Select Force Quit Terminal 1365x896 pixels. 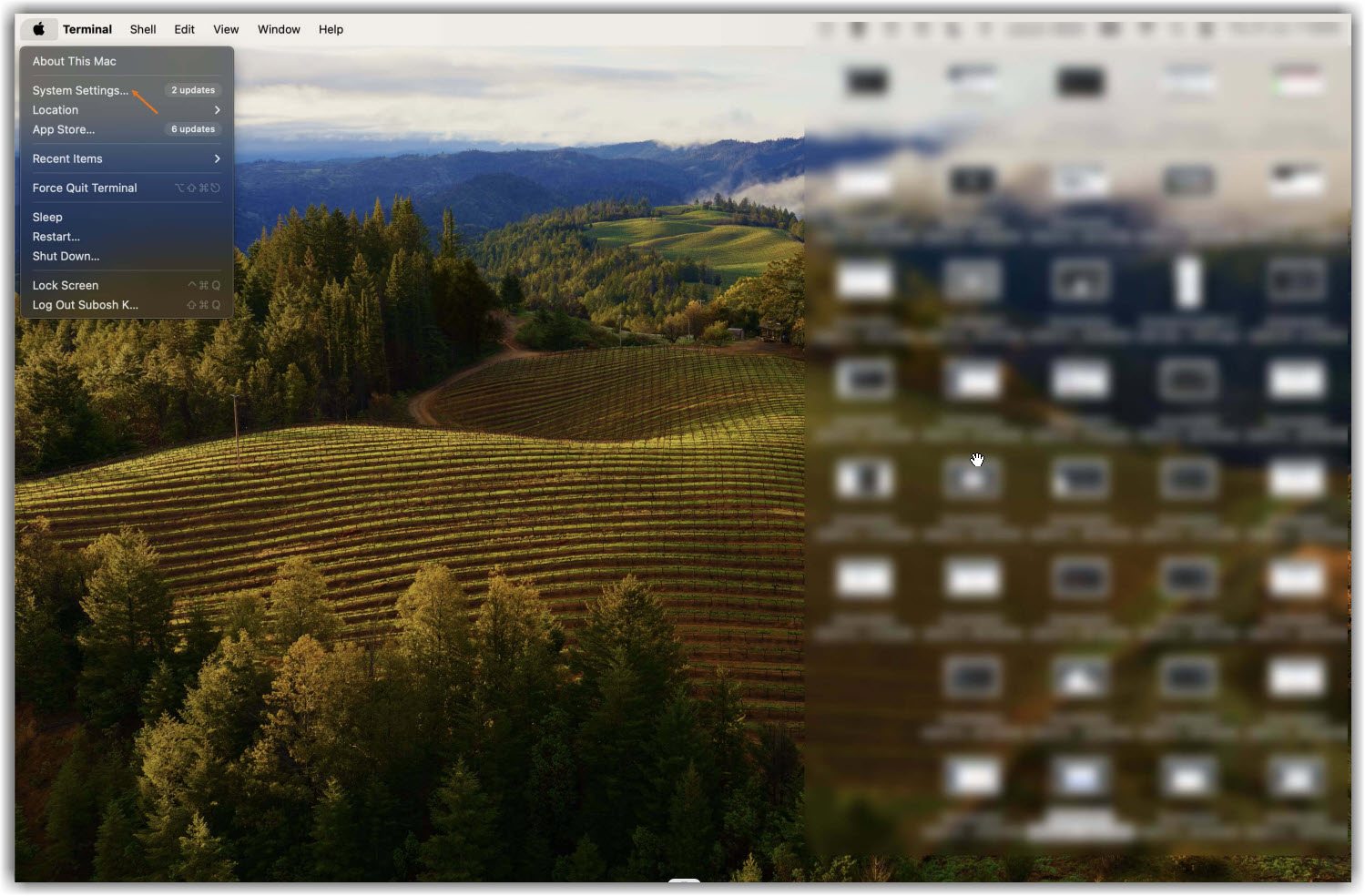coord(127,188)
